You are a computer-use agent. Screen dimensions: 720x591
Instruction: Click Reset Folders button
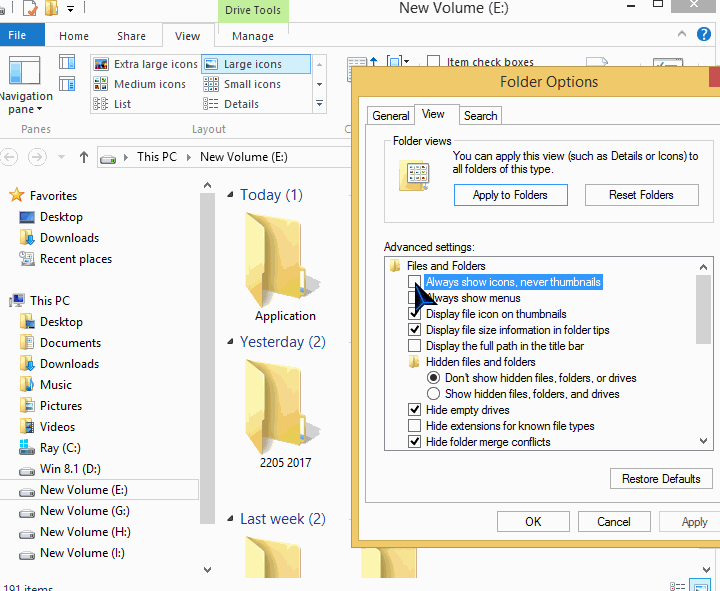(641, 195)
